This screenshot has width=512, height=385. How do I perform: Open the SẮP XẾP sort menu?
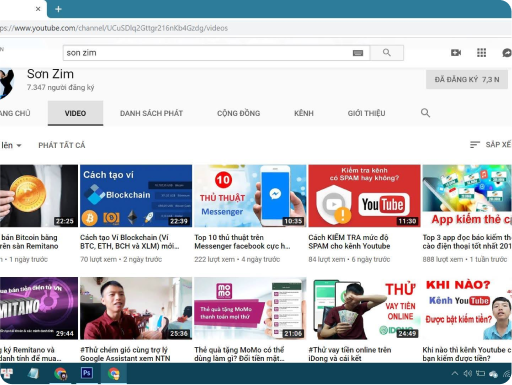click(490, 144)
